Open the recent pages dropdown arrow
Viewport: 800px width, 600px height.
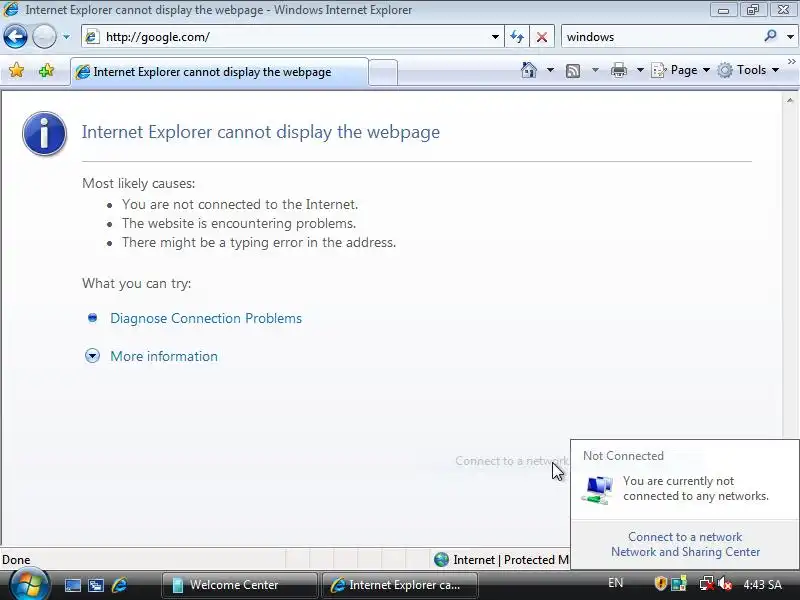(x=66, y=37)
